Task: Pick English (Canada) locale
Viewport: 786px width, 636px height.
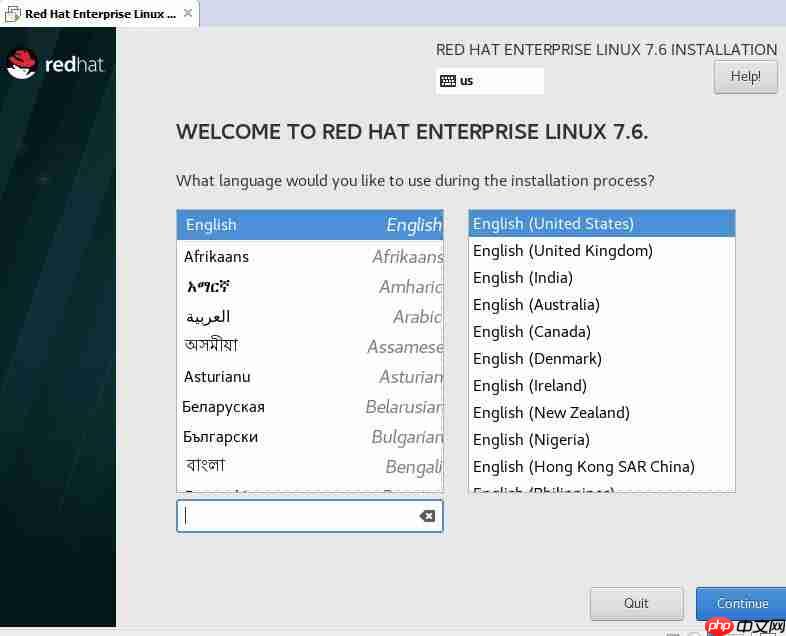Action: point(602,332)
